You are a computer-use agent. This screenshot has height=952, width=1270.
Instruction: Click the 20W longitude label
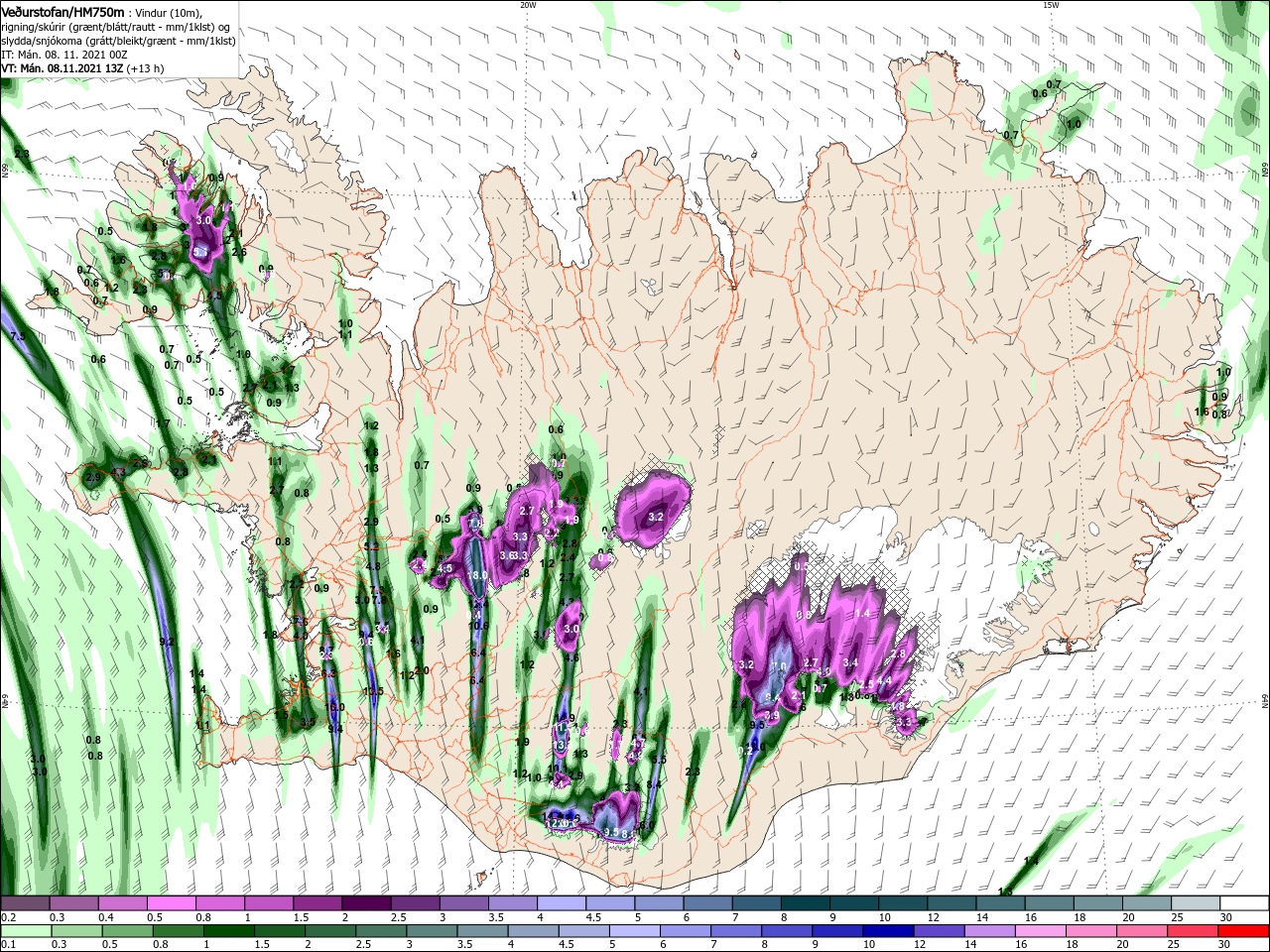[528, 5]
